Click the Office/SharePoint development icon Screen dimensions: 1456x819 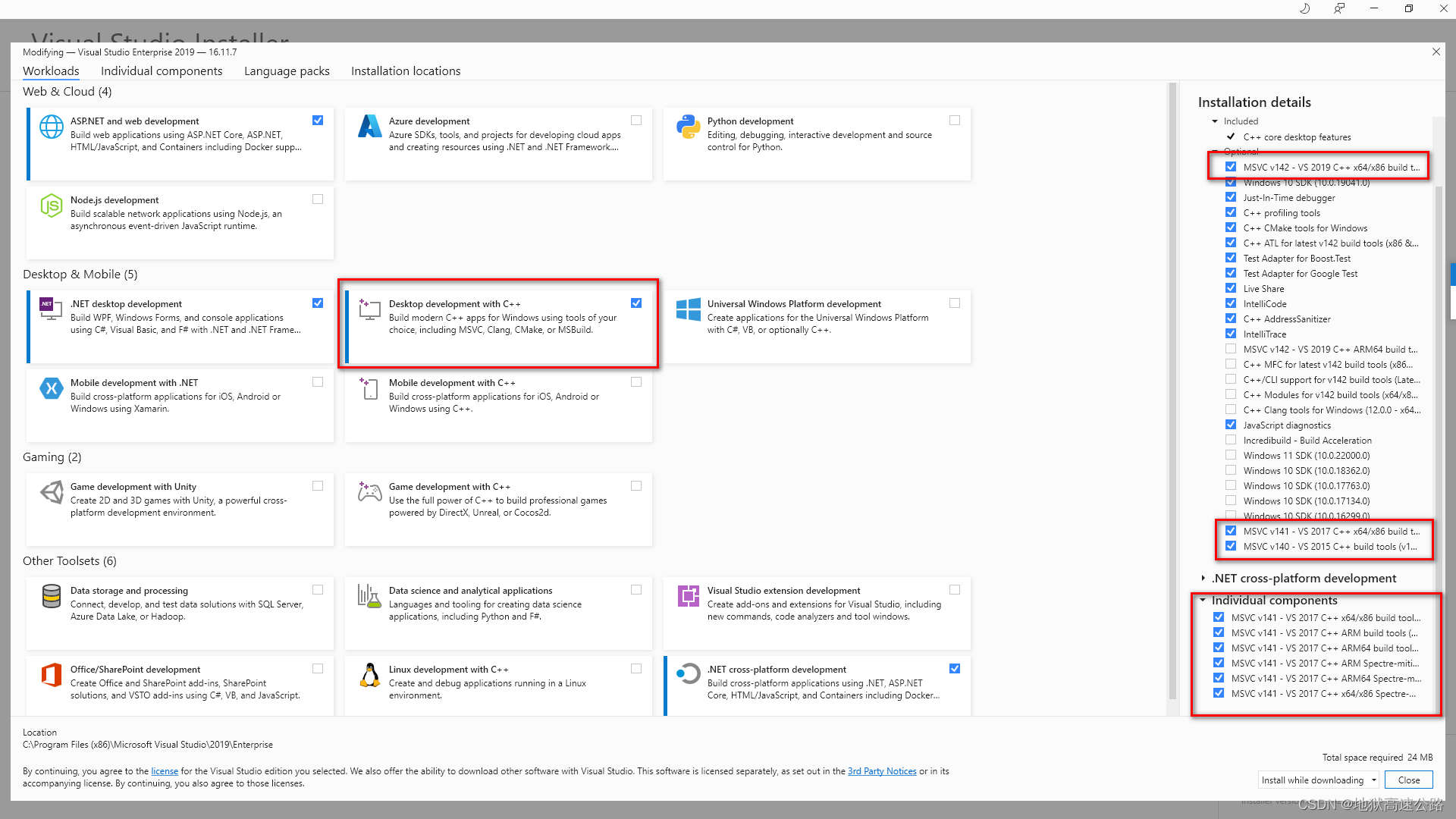(51, 675)
